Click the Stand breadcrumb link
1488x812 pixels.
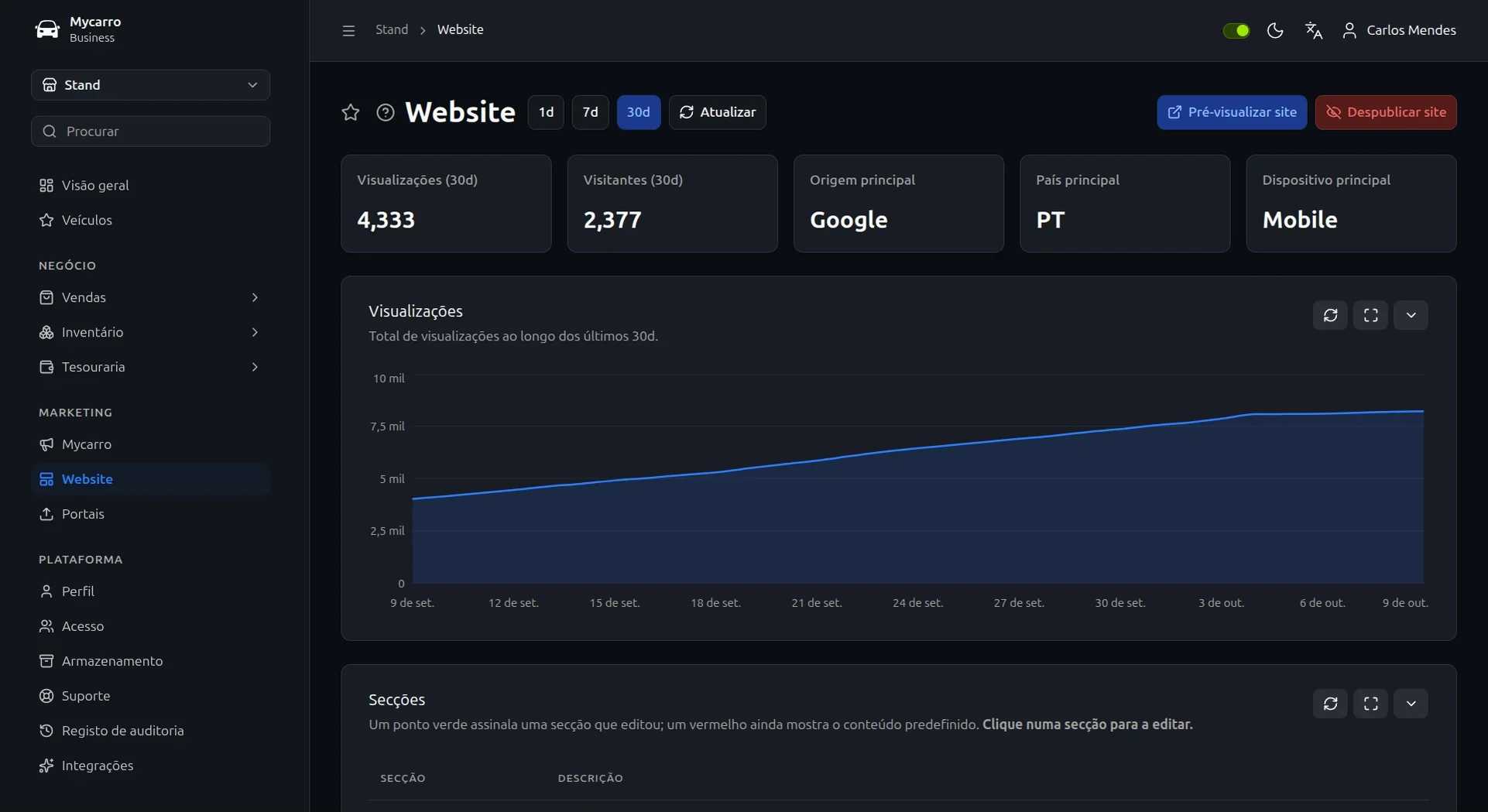click(x=392, y=29)
